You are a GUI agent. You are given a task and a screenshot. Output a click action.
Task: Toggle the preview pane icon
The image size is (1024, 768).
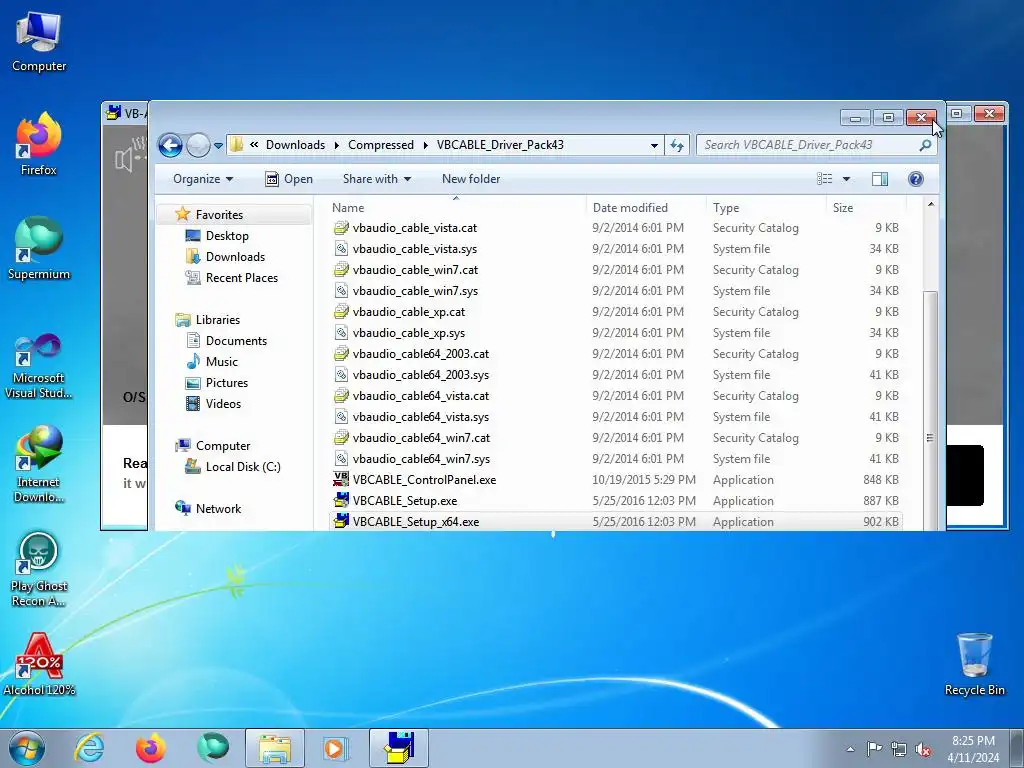(x=880, y=179)
